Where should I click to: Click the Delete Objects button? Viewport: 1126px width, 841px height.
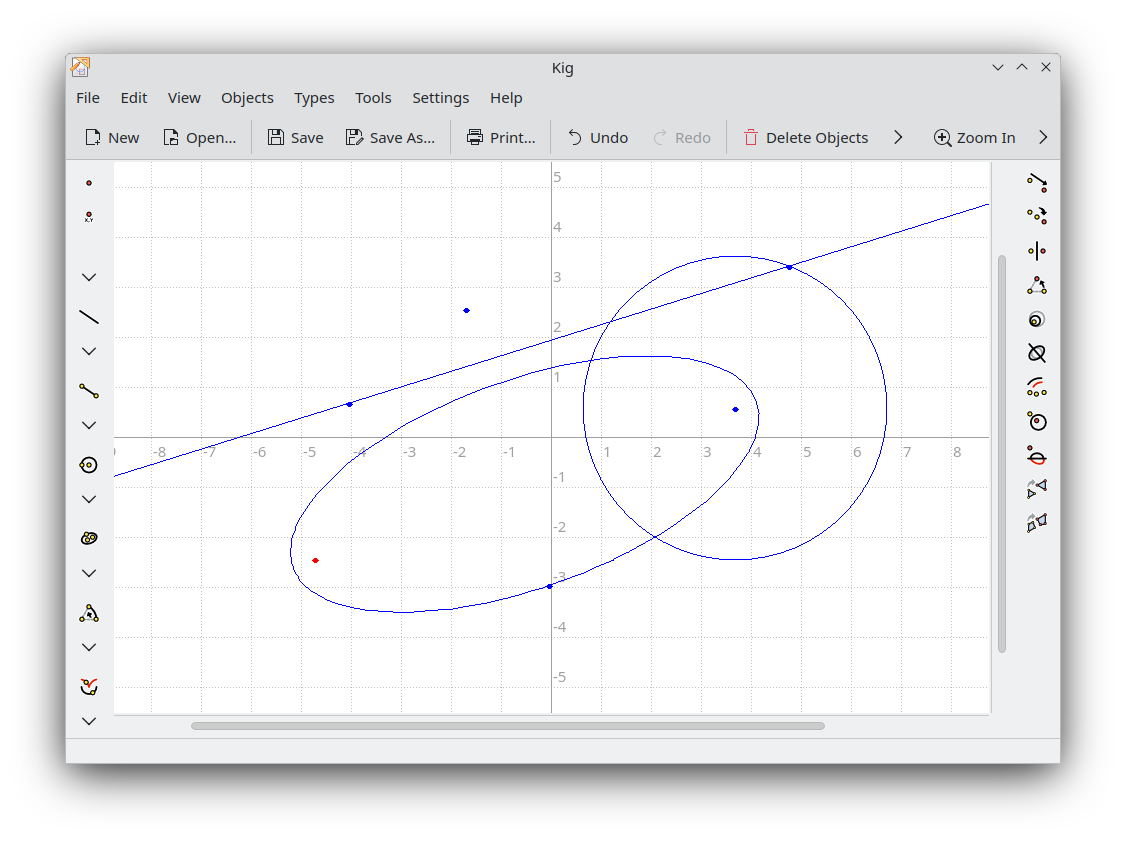[x=805, y=138]
